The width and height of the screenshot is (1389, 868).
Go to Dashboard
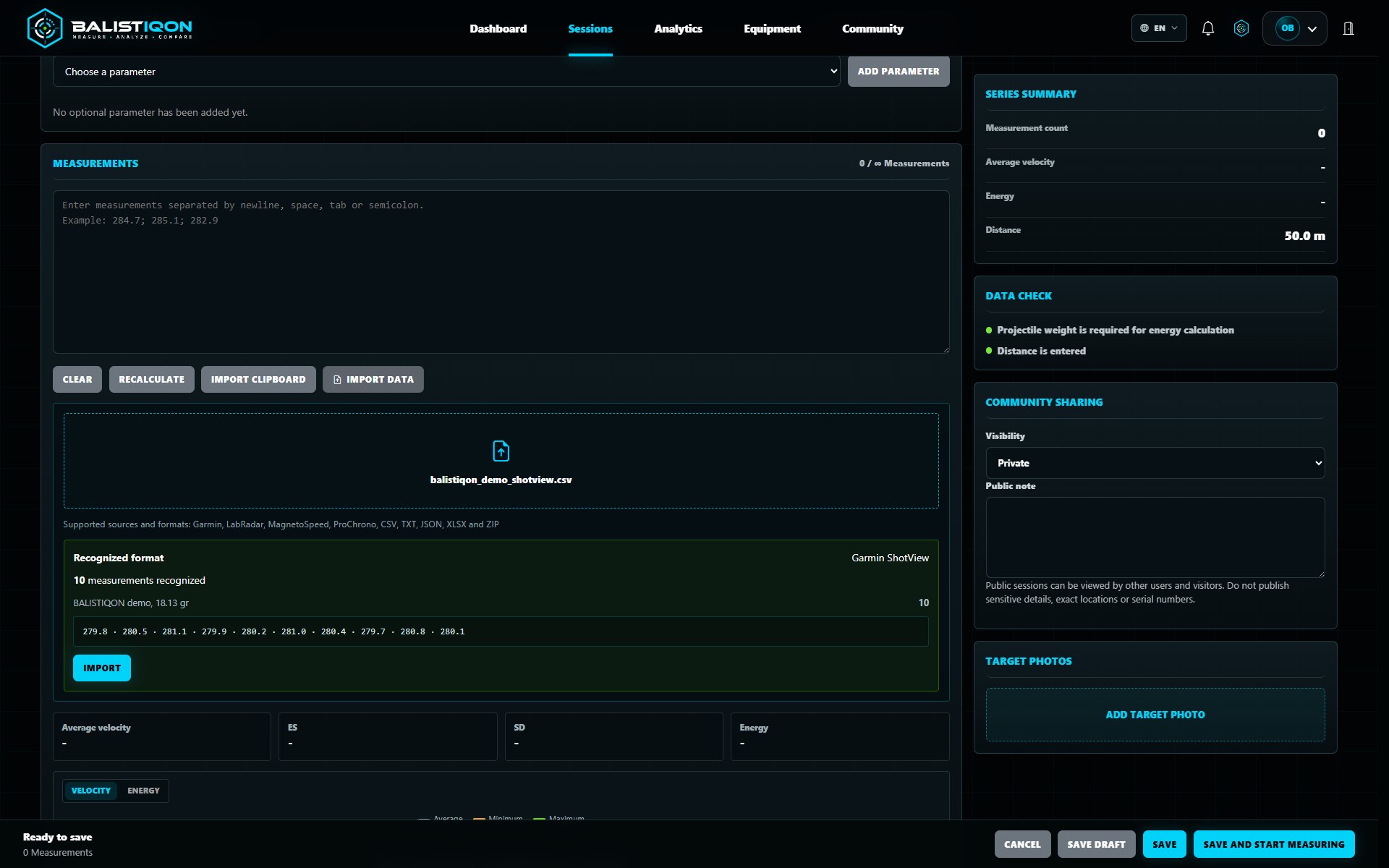[498, 28]
